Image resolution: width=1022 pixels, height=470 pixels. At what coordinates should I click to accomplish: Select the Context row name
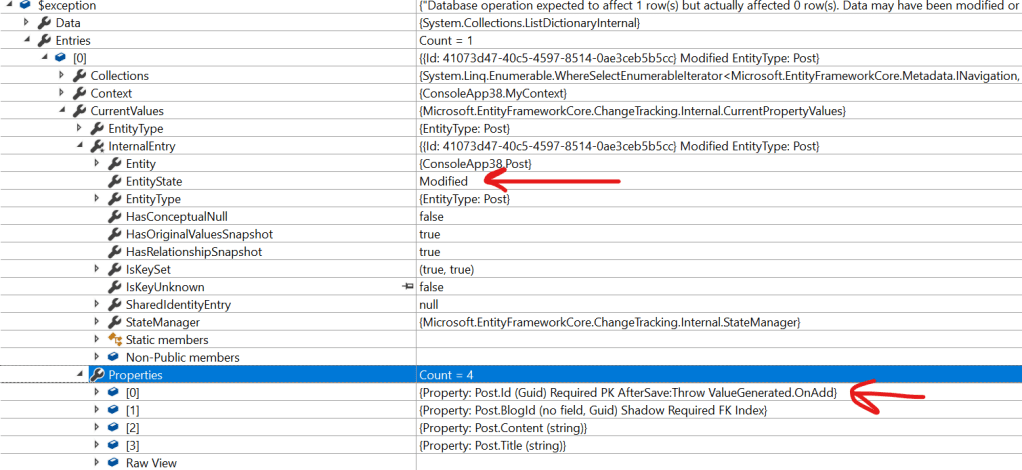pos(110,93)
